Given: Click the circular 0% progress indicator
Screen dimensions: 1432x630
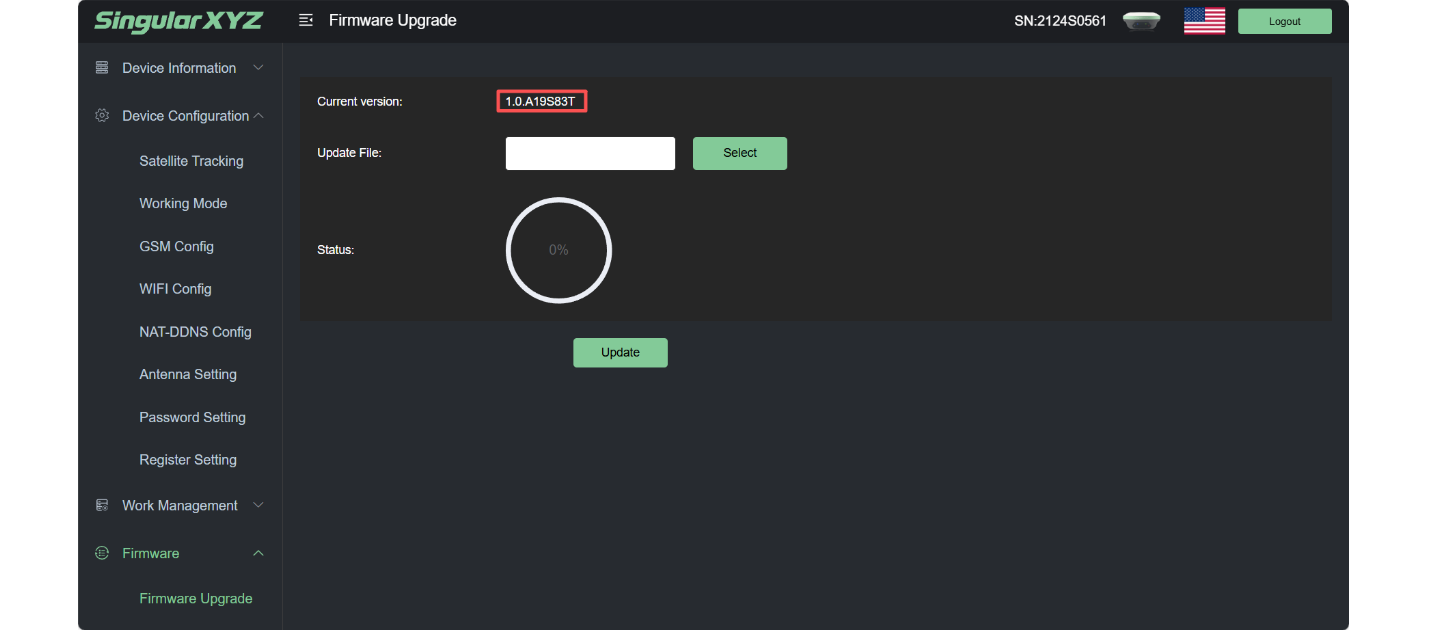Looking at the screenshot, I should [558, 250].
